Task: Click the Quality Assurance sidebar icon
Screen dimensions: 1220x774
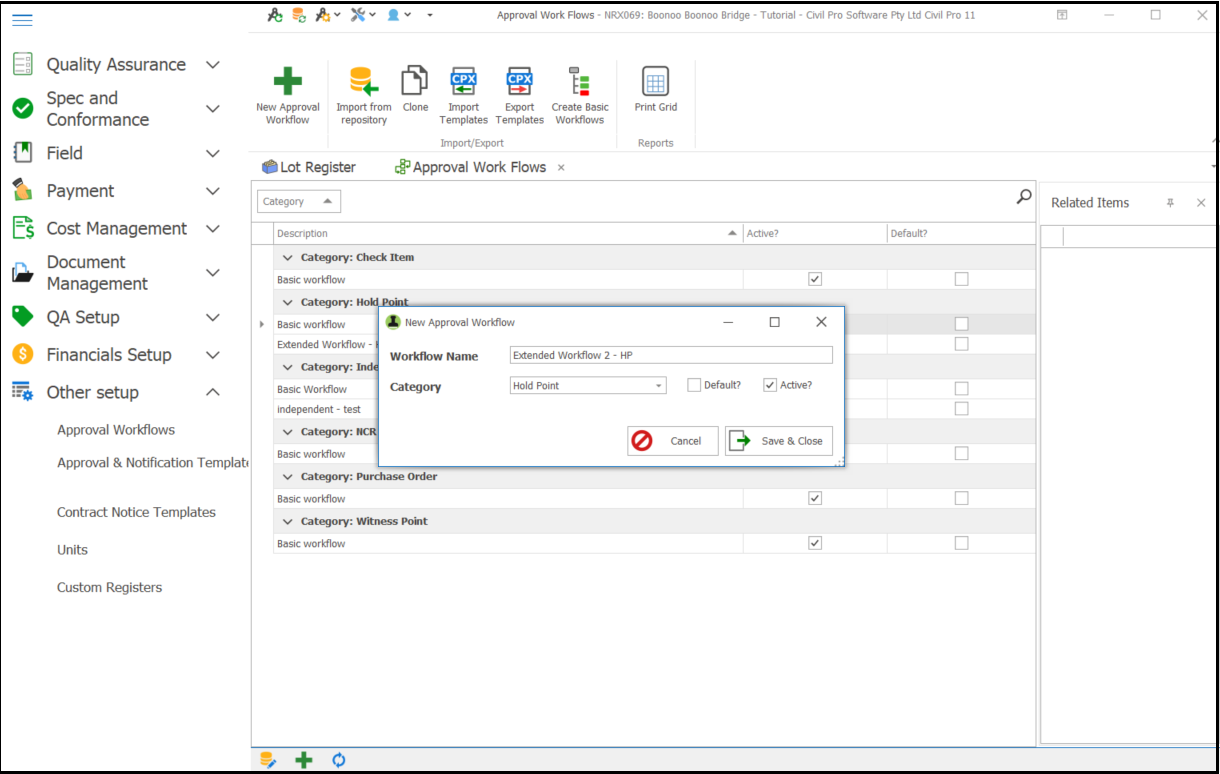Action: (x=23, y=64)
